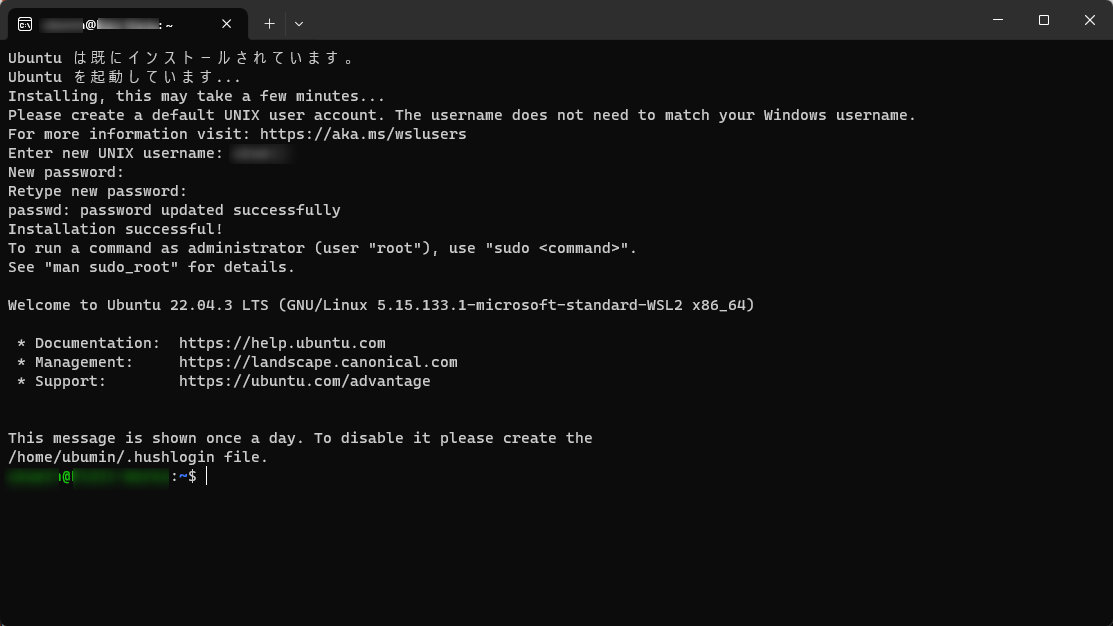Open a new tab with plus icon
Screen dimensions: 1113x626
pyautogui.click(x=270, y=24)
